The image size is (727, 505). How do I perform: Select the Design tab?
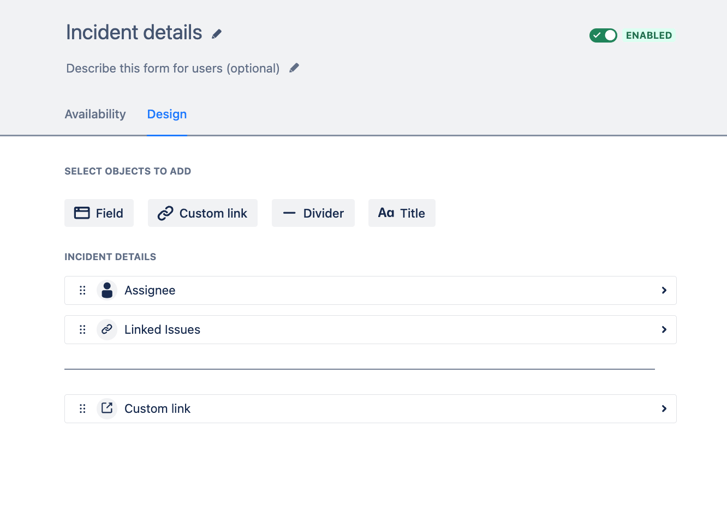[x=167, y=114]
